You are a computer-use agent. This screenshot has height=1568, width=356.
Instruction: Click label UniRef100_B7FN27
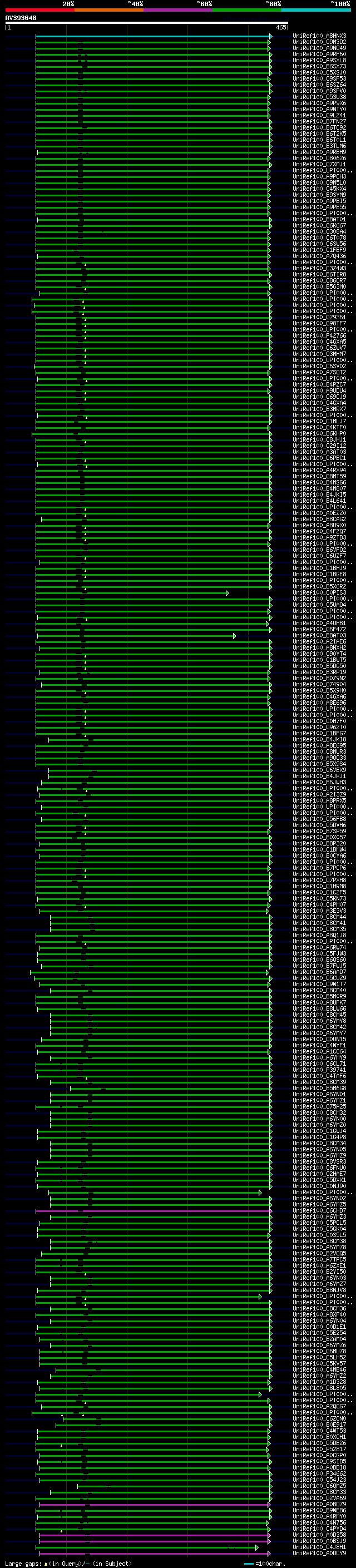pyautogui.click(x=319, y=122)
